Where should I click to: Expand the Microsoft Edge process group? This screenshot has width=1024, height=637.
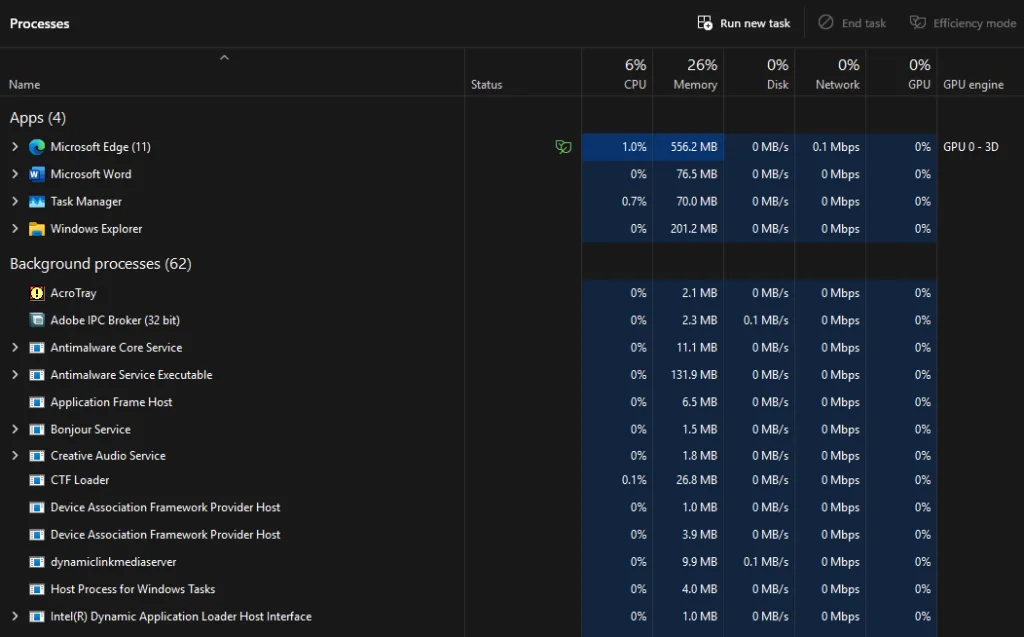pyautogui.click(x=14, y=146)
